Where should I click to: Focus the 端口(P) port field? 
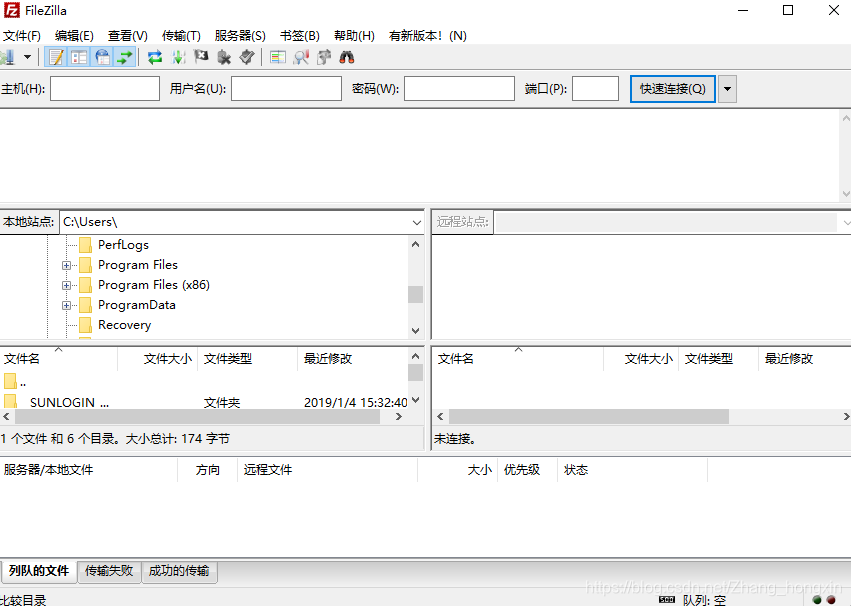point(595,88)
